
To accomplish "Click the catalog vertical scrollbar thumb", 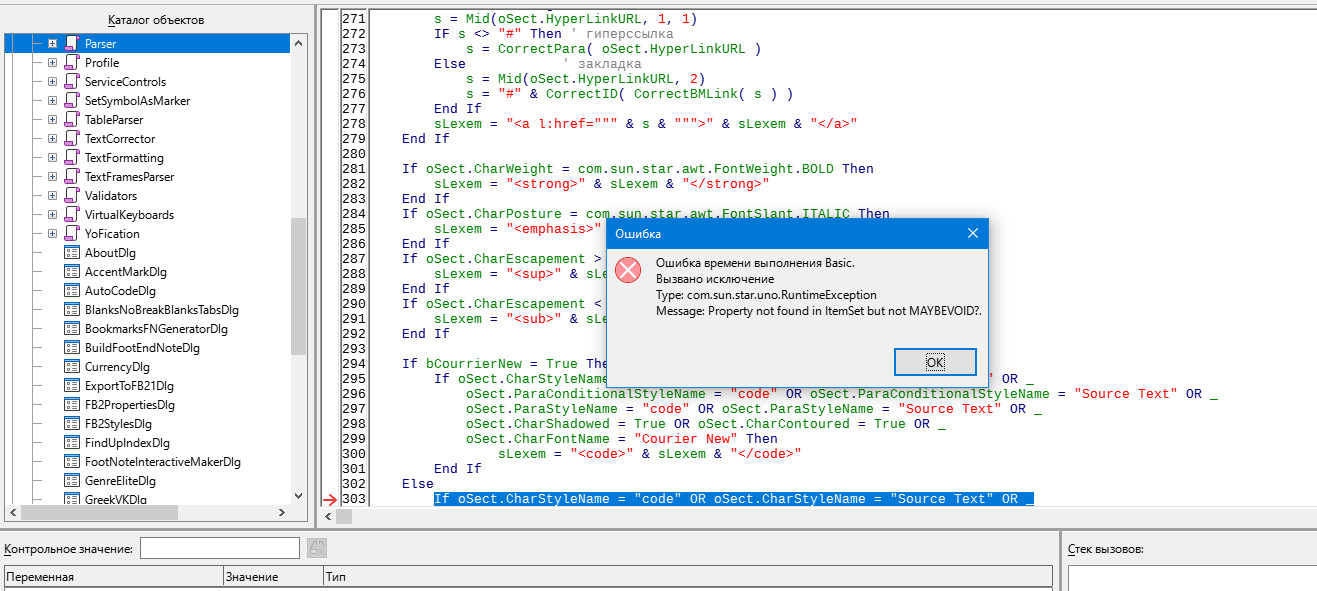I will (x=298, y=286).
